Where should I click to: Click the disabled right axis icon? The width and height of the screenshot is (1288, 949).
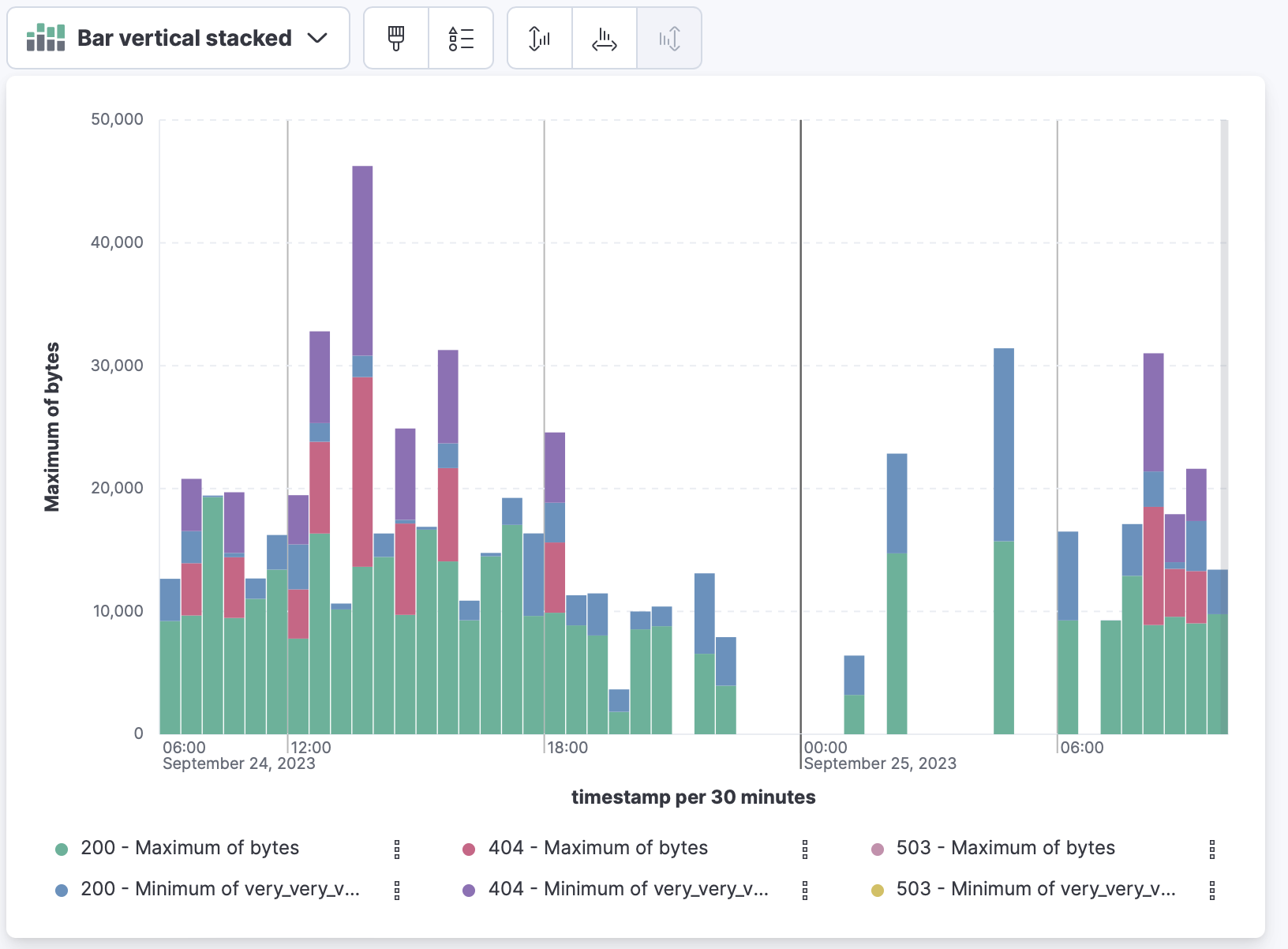[668, 37]
